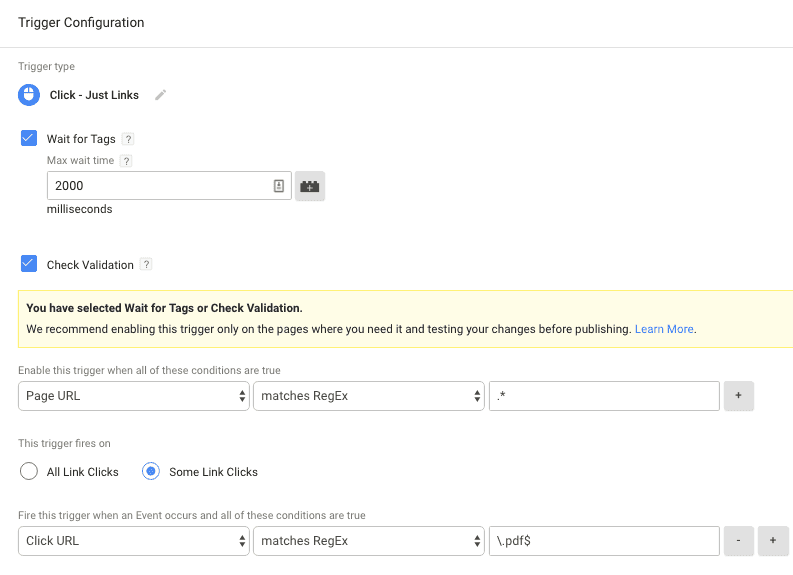The image size is (793, 575).
Task: Open the Check Validation help tooltip
Action: (146, 264)
